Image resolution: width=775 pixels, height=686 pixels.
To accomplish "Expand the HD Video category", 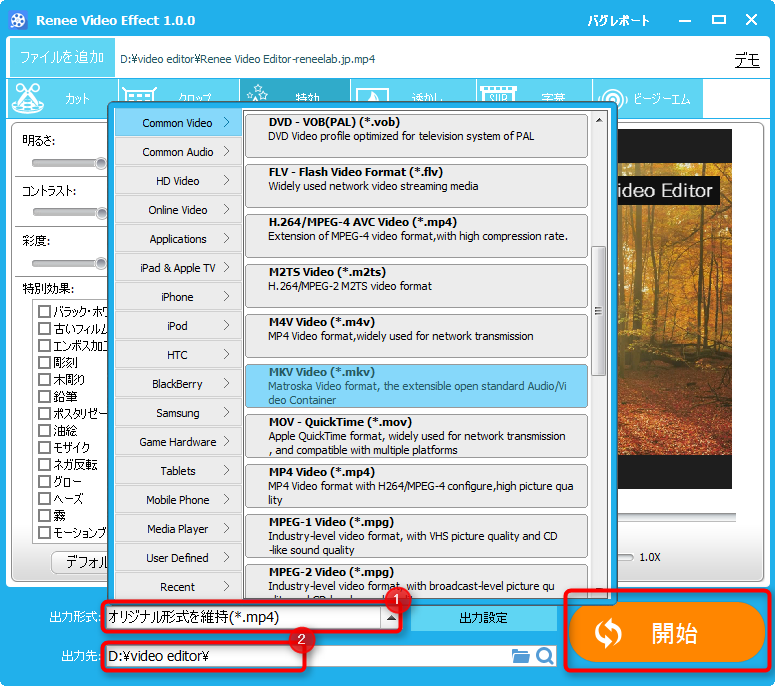I will tap(178, 181).
